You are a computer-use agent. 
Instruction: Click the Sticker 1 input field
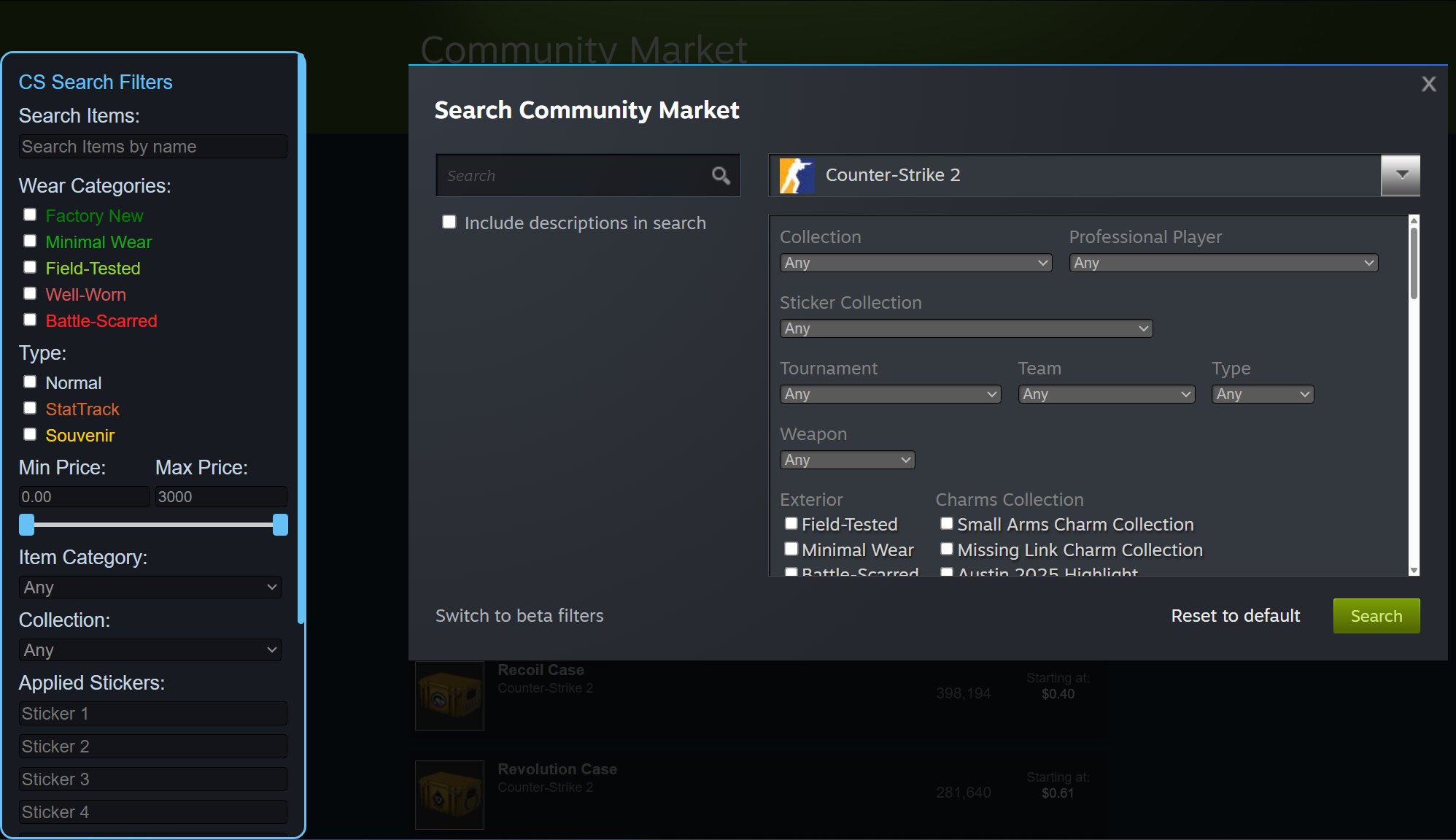153,714
